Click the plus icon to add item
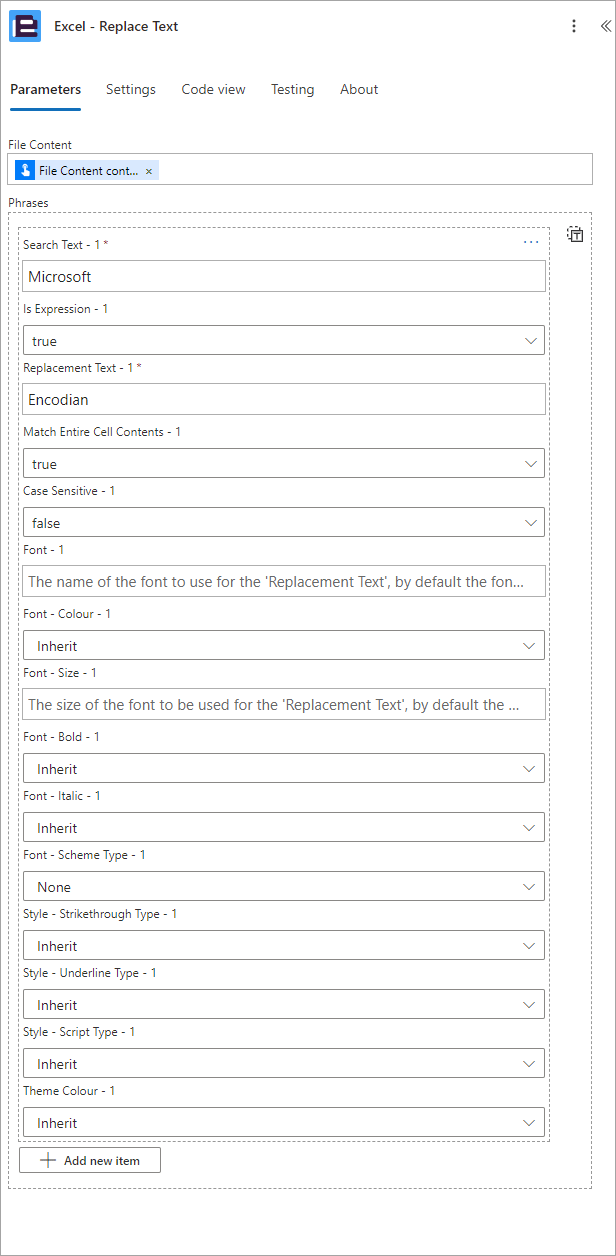 pyautogui.click(x=47, y=1160)
